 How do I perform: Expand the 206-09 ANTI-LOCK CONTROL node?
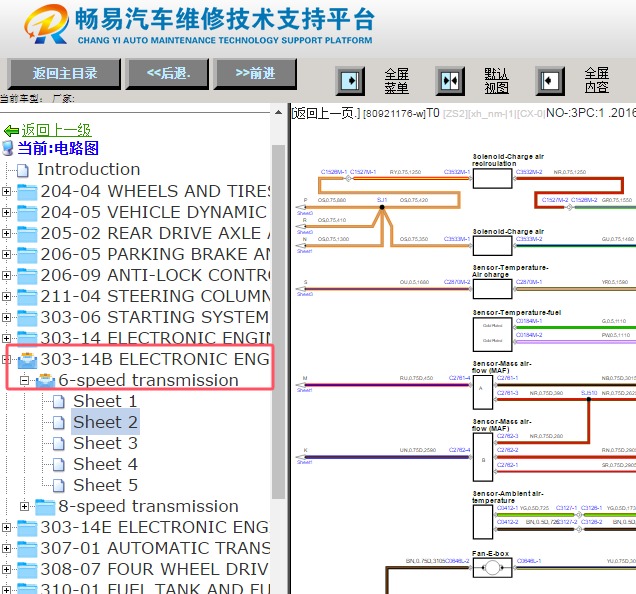(6, 275)
